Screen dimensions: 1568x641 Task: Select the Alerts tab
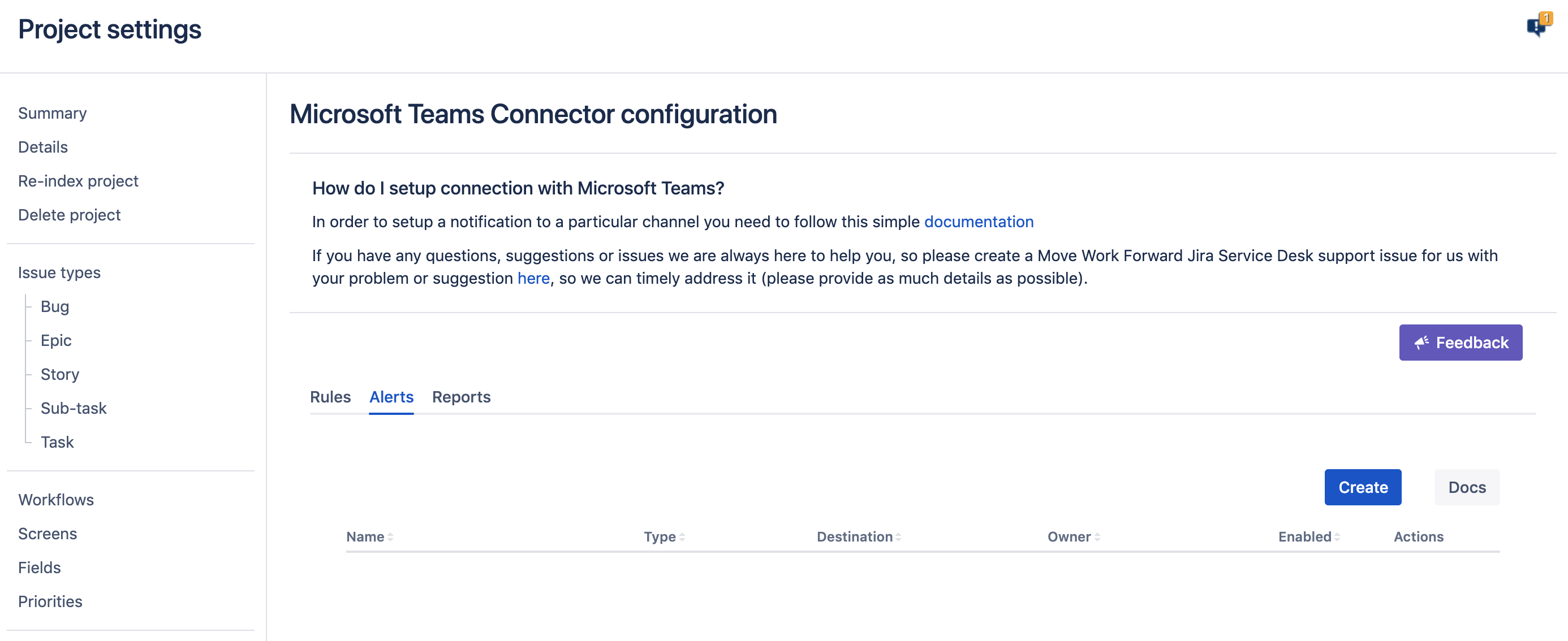click(391, 396)
